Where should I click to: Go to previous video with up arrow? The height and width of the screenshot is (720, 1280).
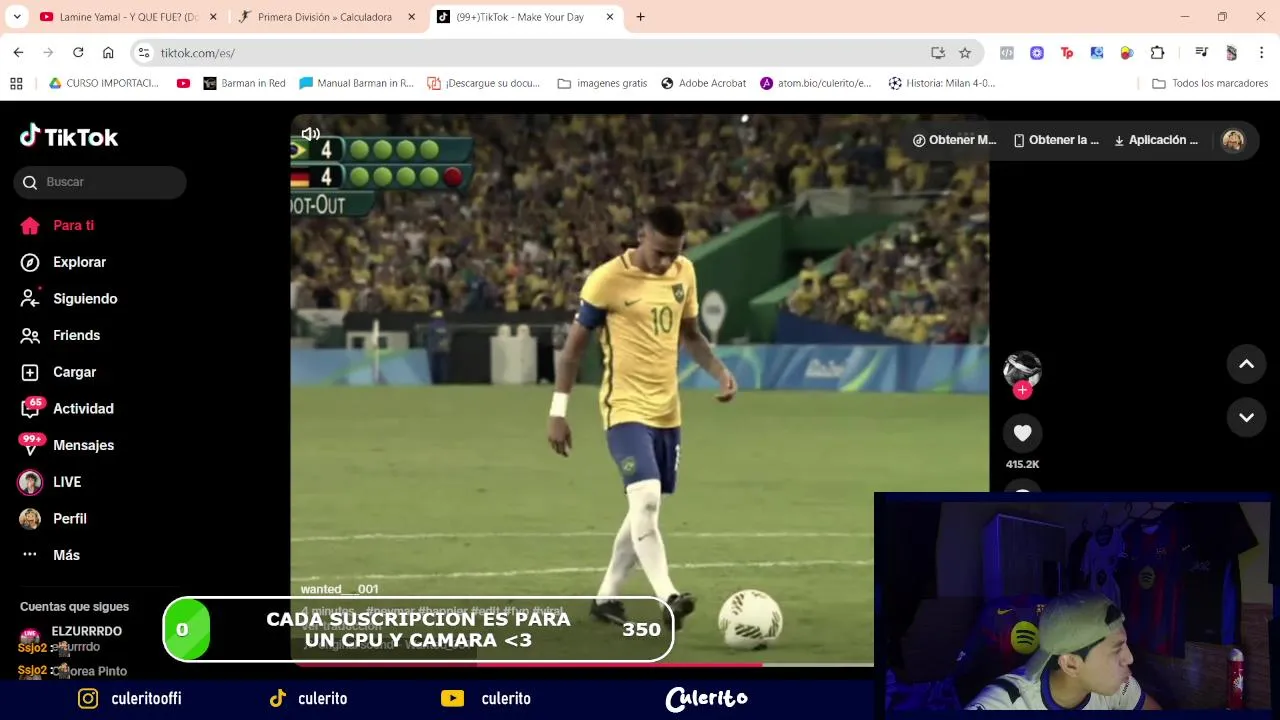tap(1246, 364)
